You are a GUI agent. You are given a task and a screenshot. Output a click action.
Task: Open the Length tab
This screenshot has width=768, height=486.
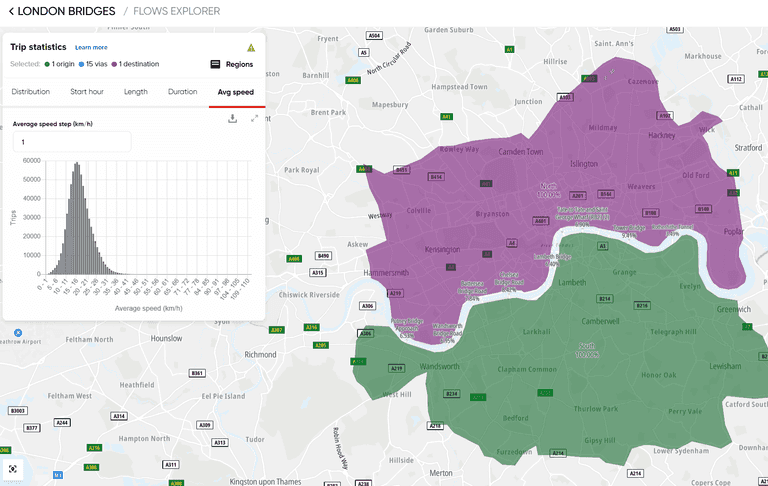[x=136, y=92]
